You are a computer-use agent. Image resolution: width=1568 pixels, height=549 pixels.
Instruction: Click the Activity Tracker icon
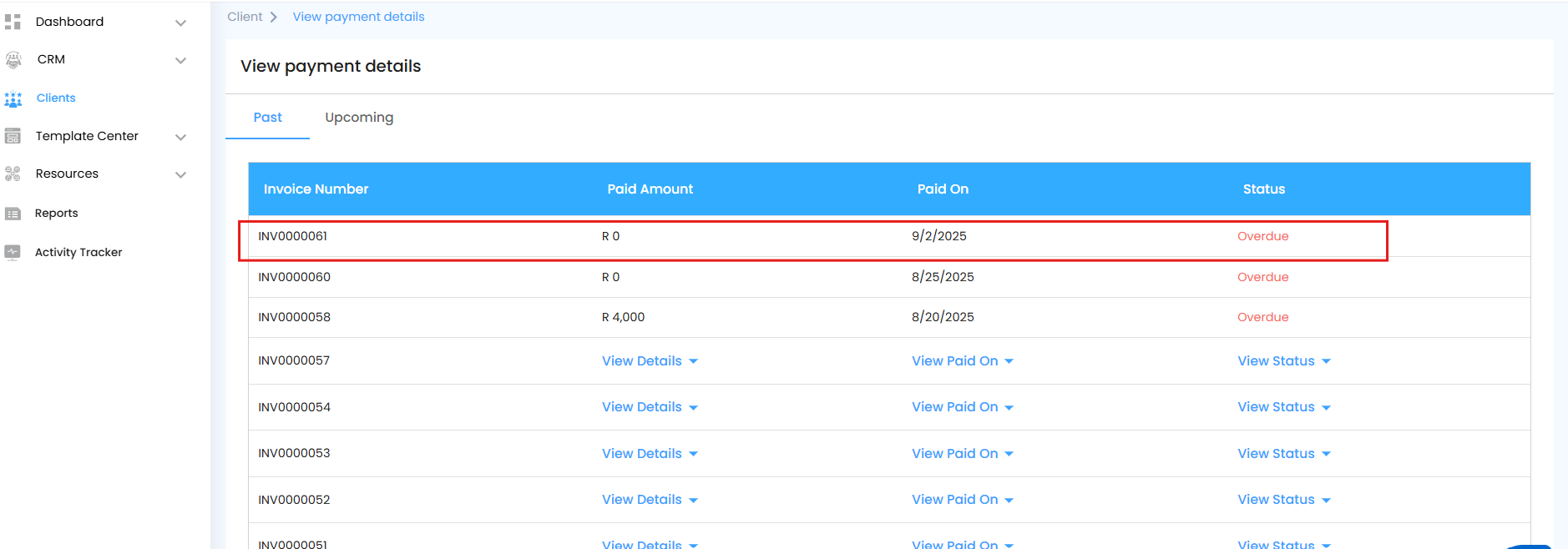tap(13, 252)
